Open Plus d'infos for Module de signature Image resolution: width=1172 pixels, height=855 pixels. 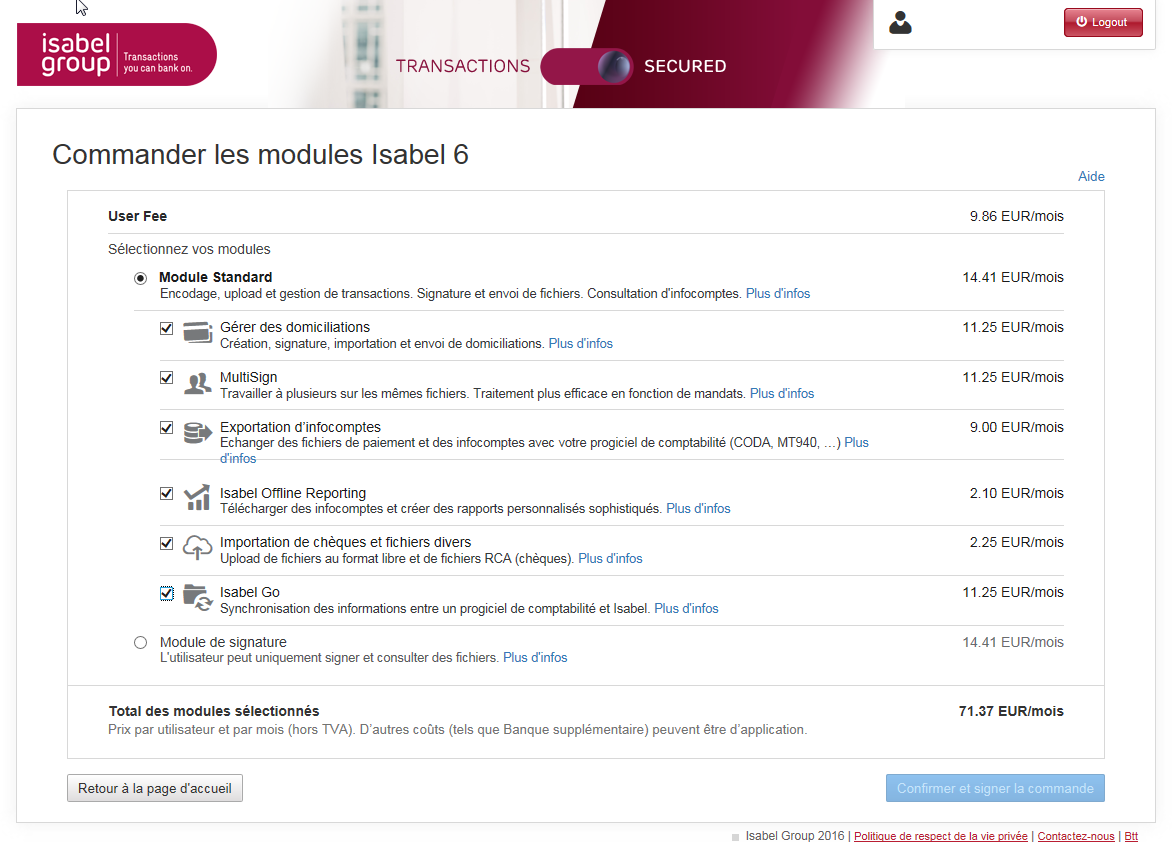(535, 658)
